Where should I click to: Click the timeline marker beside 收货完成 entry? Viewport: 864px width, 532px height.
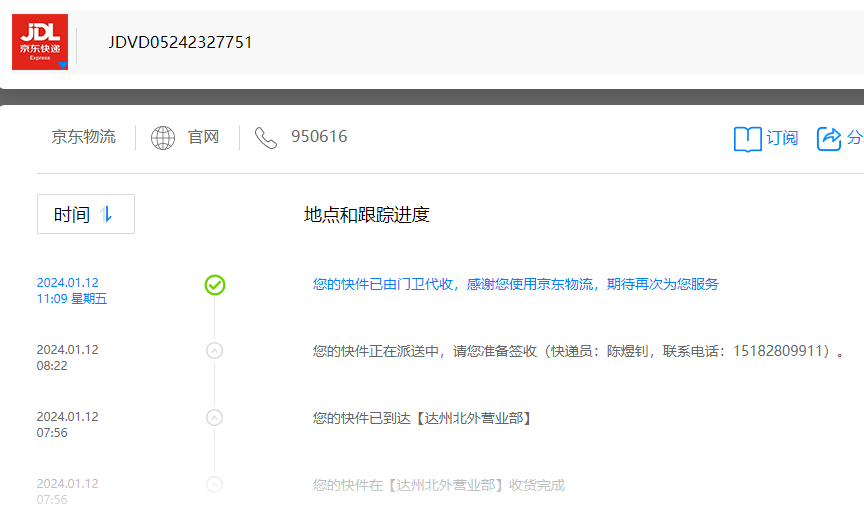point(214,485)
